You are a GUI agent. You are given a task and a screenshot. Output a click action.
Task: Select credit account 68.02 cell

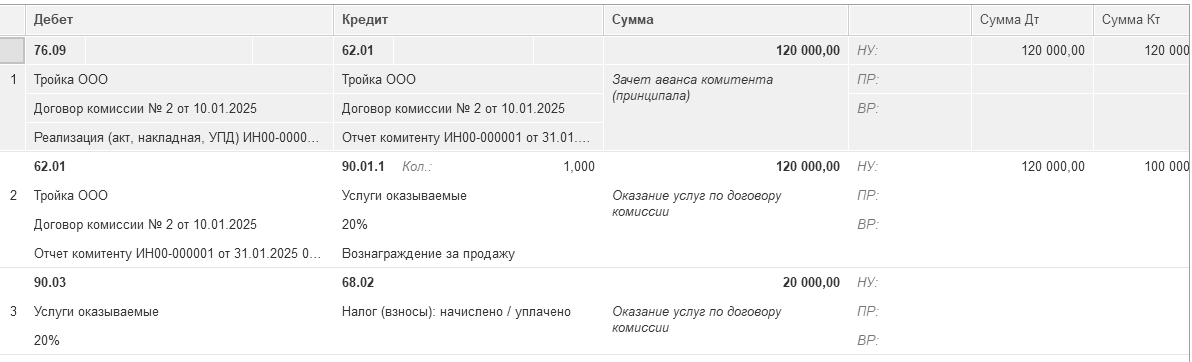point(468,282)
